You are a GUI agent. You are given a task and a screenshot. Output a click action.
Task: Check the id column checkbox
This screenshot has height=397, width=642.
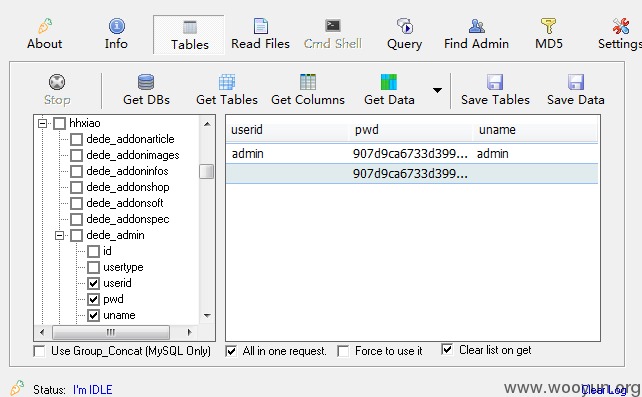pos(93,251)
